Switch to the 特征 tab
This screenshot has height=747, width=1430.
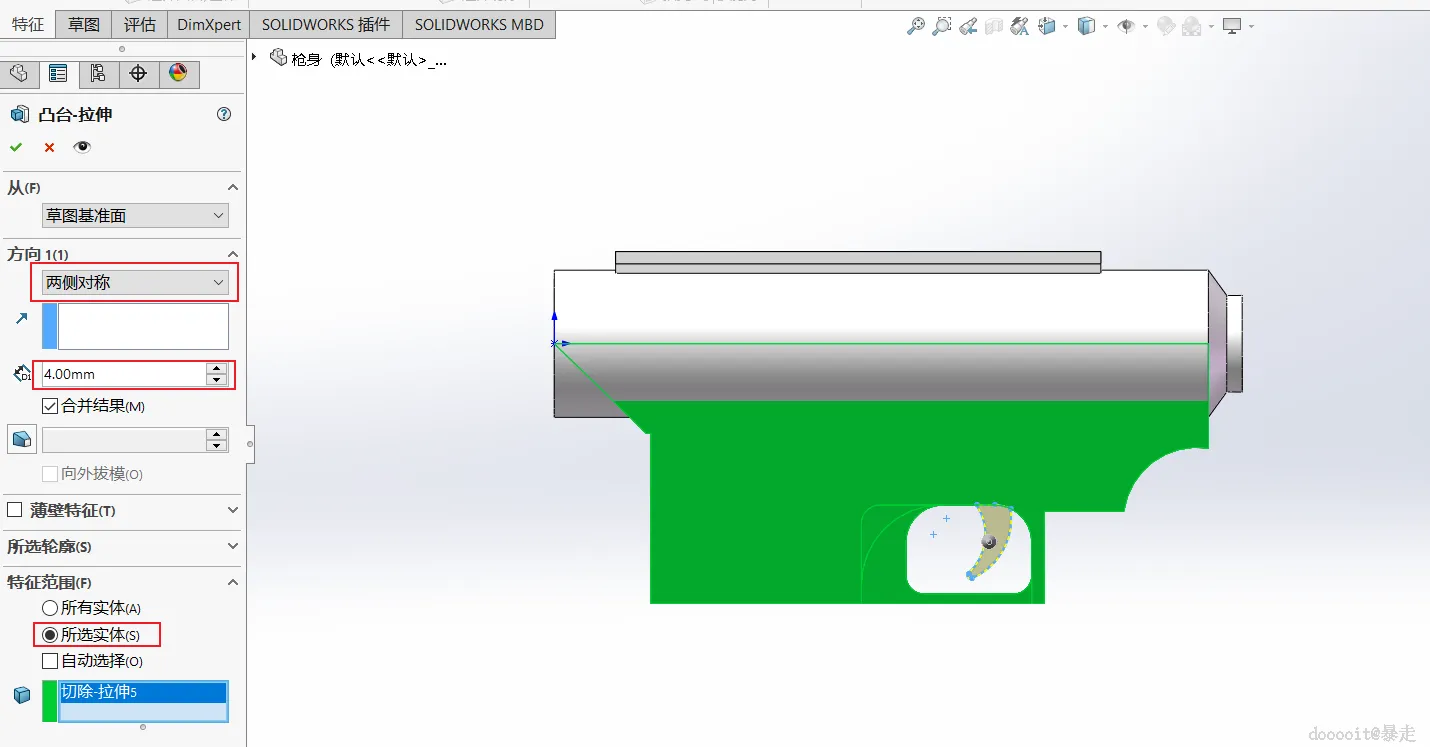click(x=28, y=25)
